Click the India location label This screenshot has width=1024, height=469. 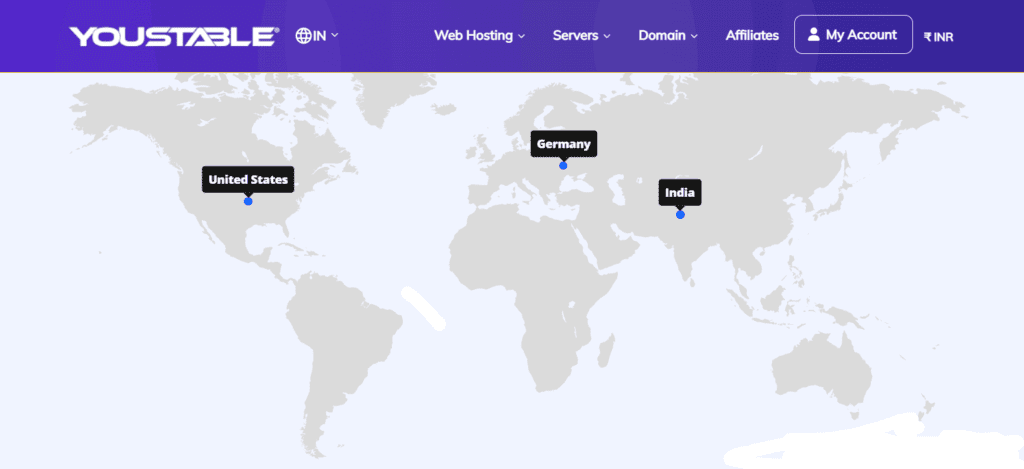tap(680, 192)
